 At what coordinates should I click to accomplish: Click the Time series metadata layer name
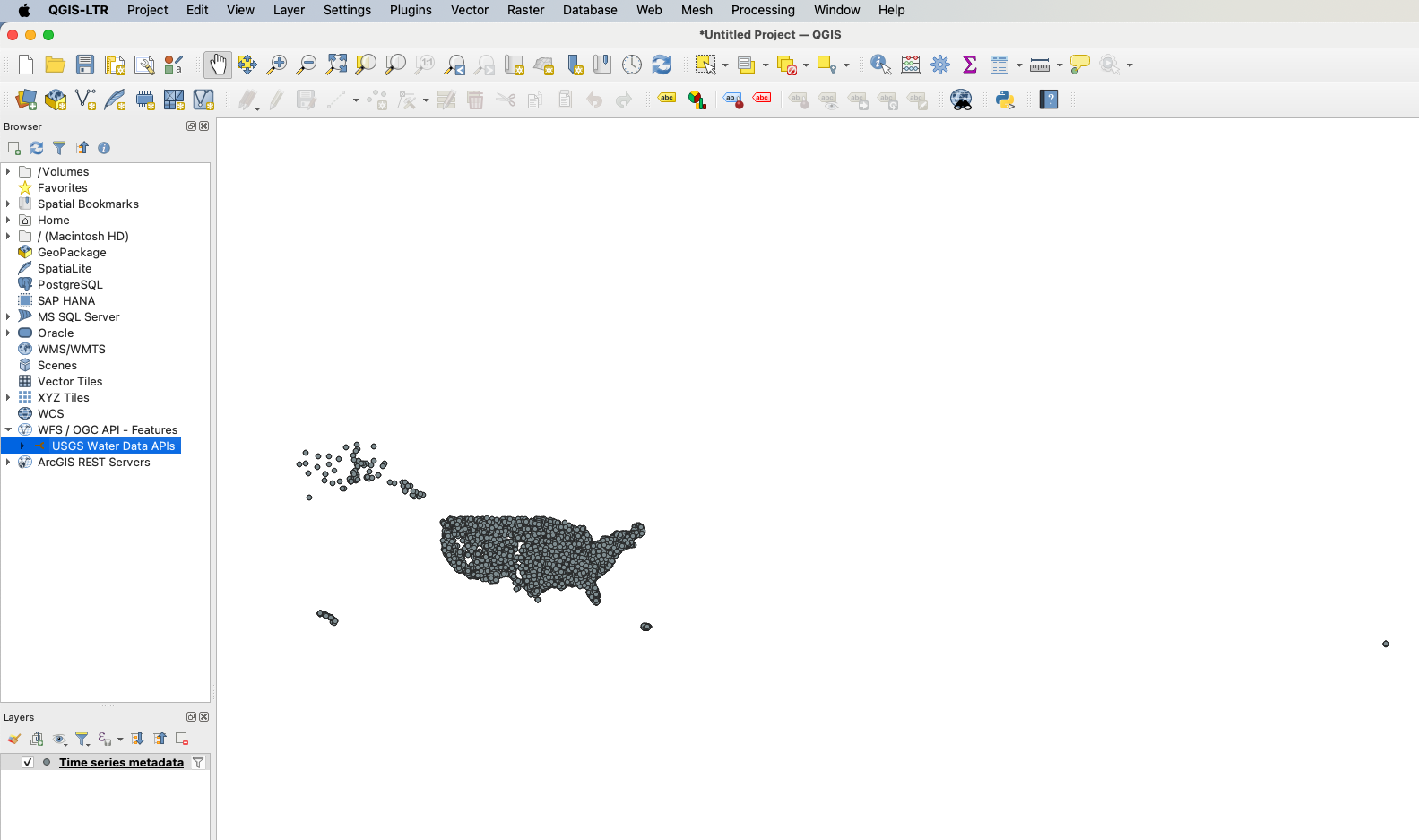(121, 762)
